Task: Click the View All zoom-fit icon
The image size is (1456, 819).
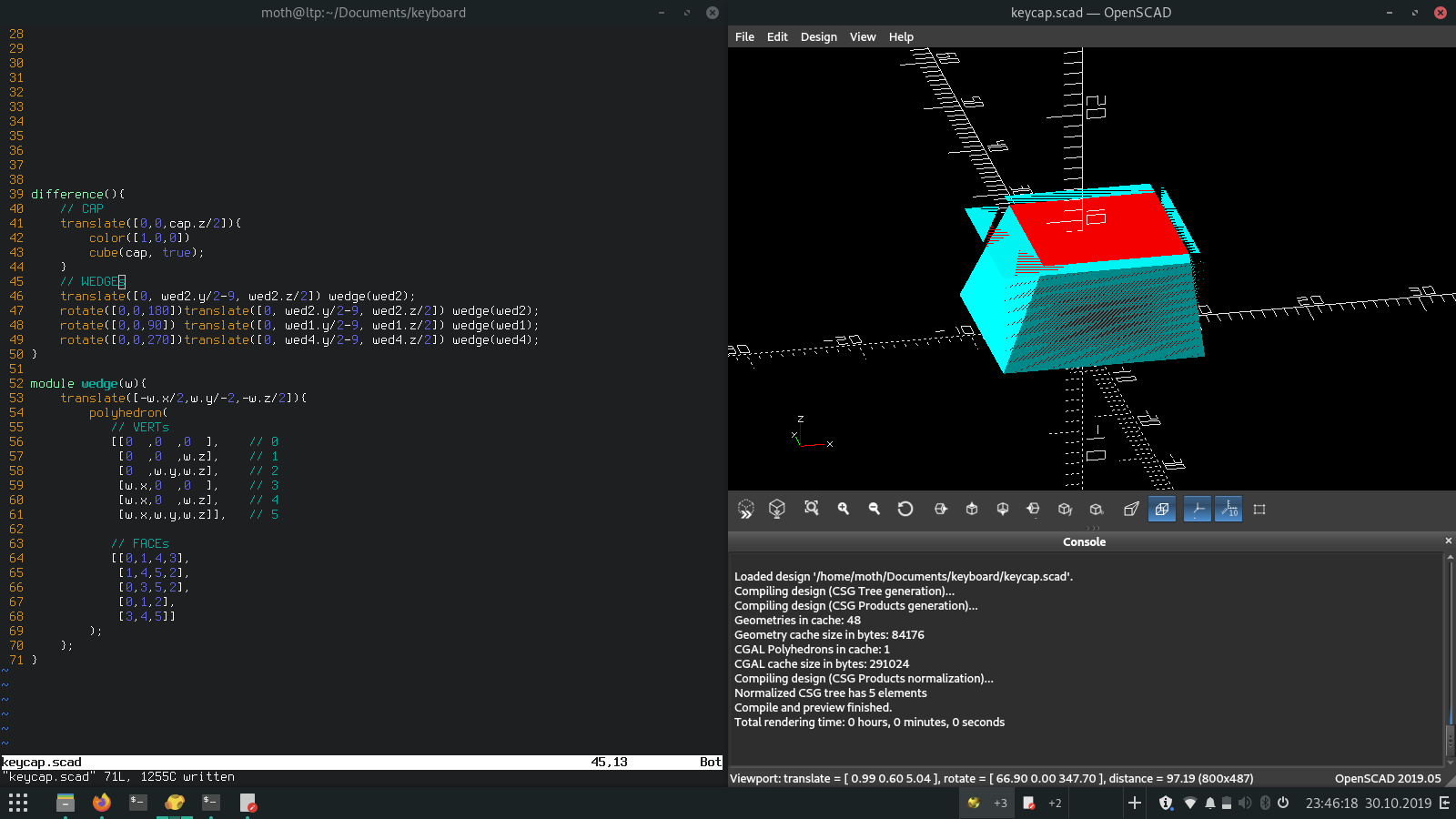Action: (812, 509)
